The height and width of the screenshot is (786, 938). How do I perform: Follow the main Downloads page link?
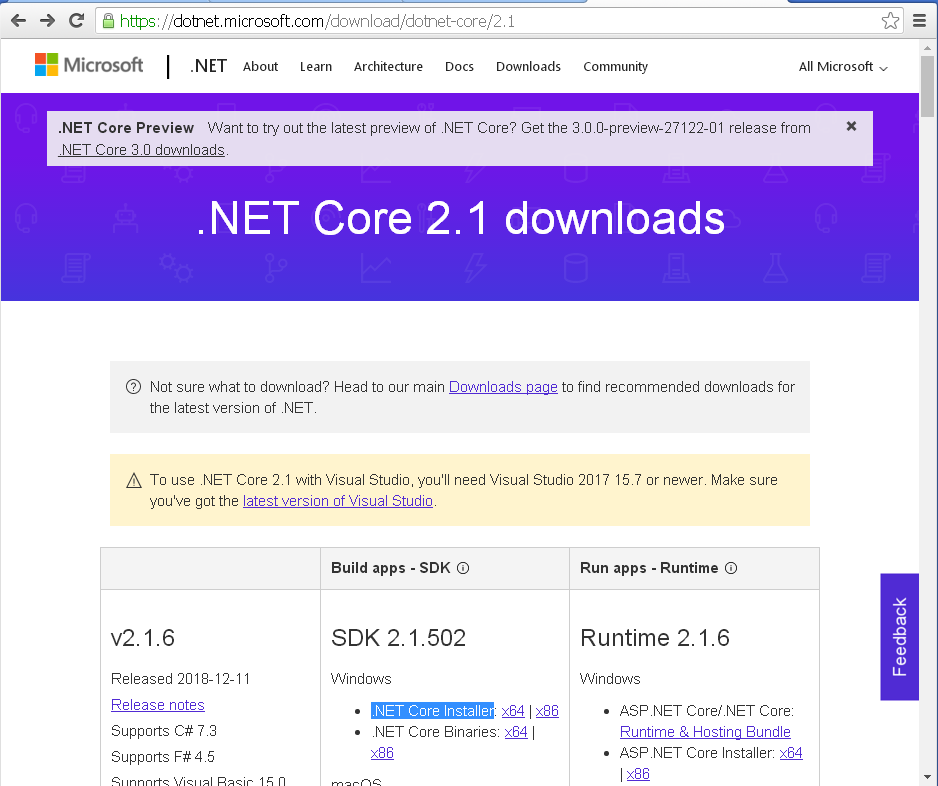tap(503, 387)
